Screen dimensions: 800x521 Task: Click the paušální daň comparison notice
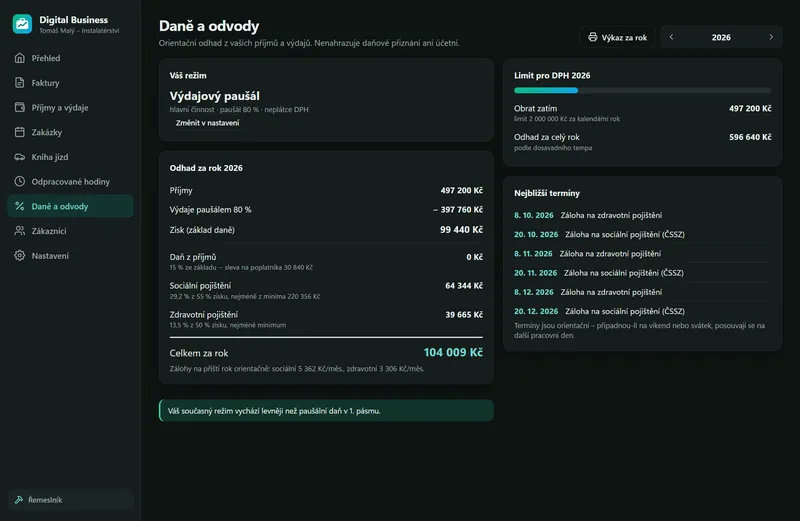coord(326,411)
